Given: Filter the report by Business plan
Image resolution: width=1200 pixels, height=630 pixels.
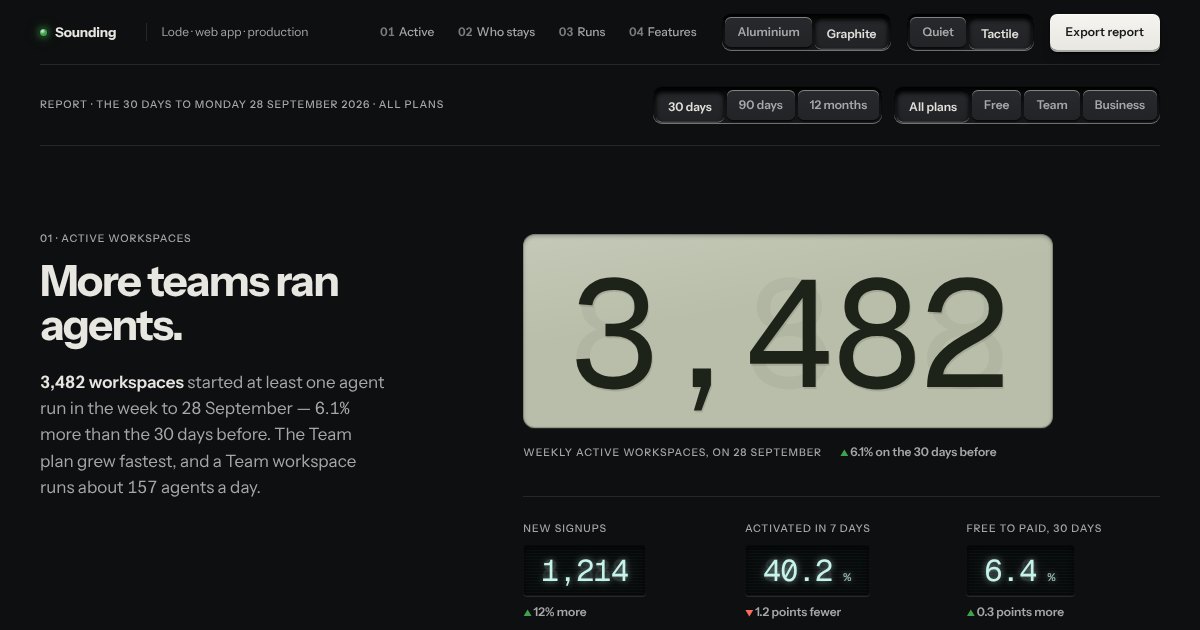Looking at the screenshot, I should 1120,105.
